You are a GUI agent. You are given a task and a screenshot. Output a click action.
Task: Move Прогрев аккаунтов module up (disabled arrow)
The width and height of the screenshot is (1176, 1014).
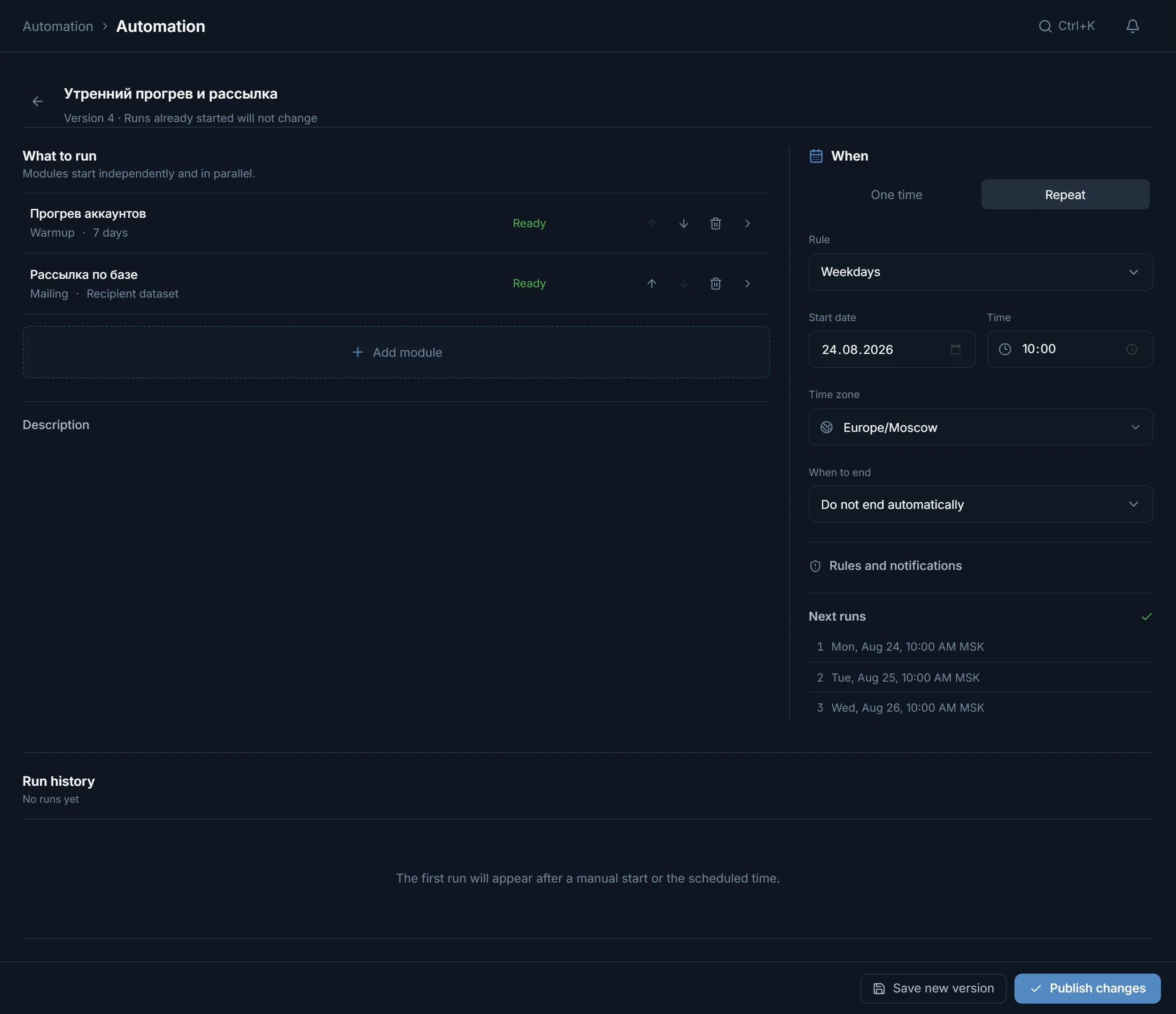click(651, 223)
